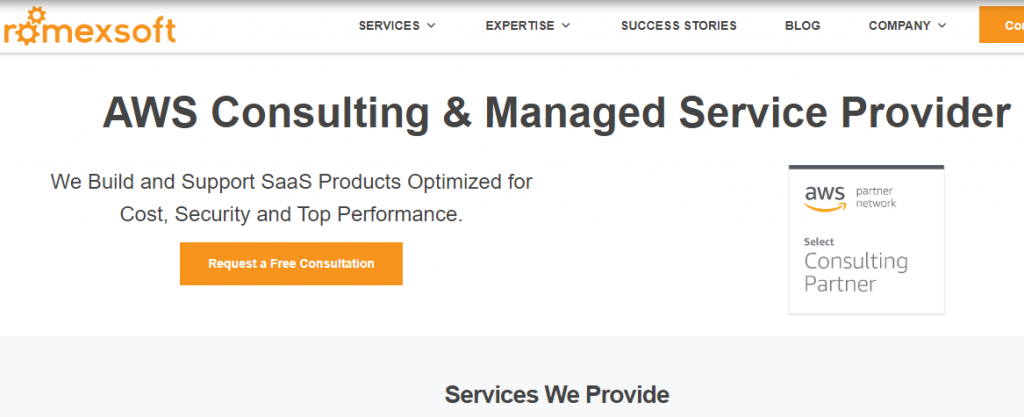Click the AWS Partner Network badge

(x=866, y=239)
